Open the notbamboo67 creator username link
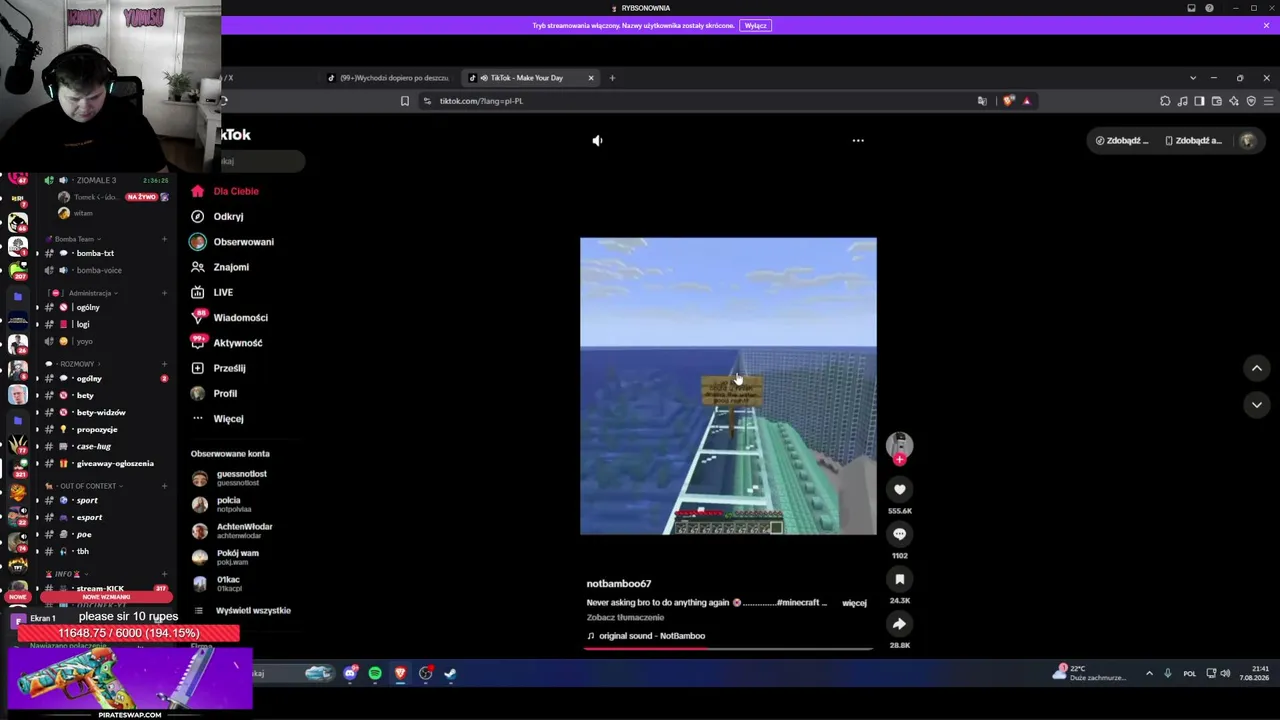 tap(619, 584)
